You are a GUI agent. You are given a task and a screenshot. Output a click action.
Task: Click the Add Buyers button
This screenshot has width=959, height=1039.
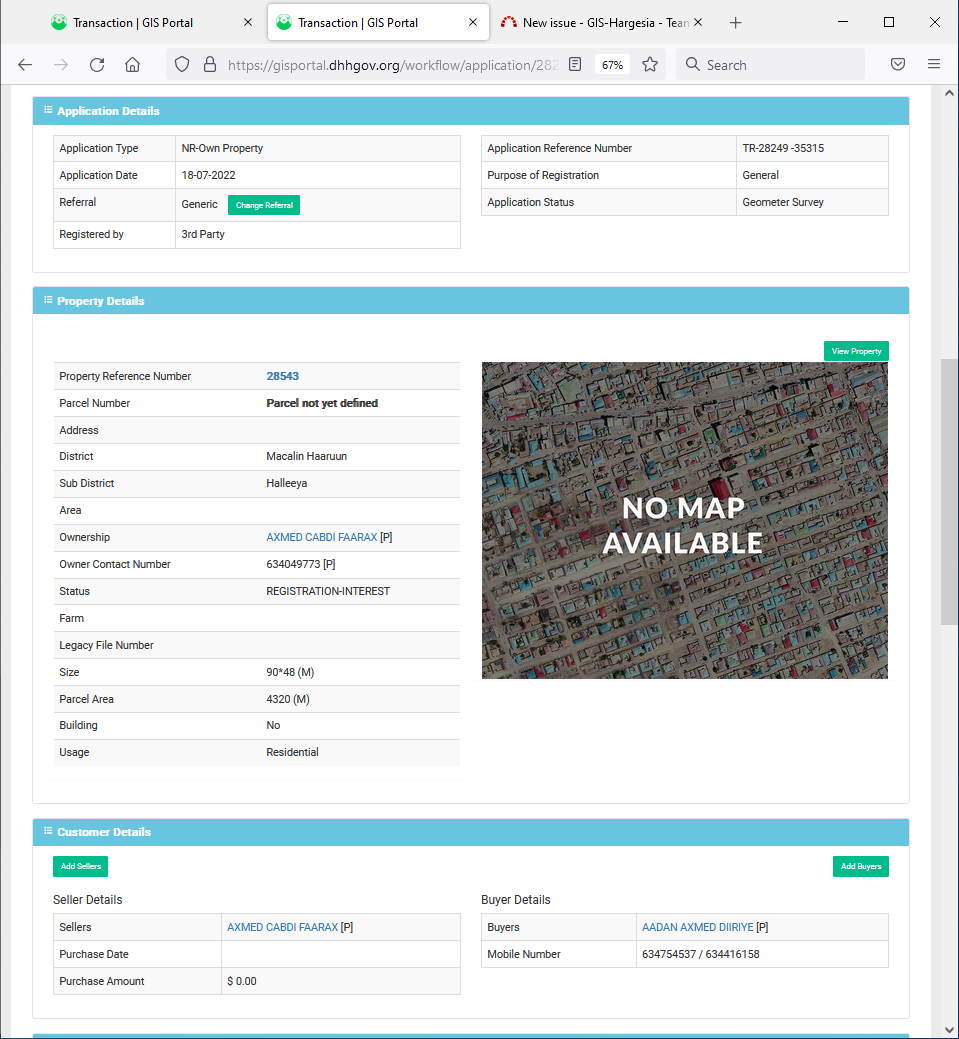(x=860, y=866)
